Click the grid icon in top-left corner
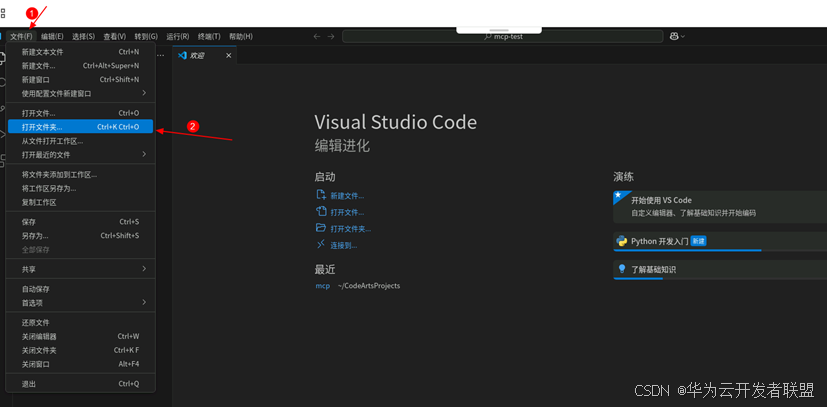Image resolution: width=827 pixels, height=407 pixels. tap(3, 13)
